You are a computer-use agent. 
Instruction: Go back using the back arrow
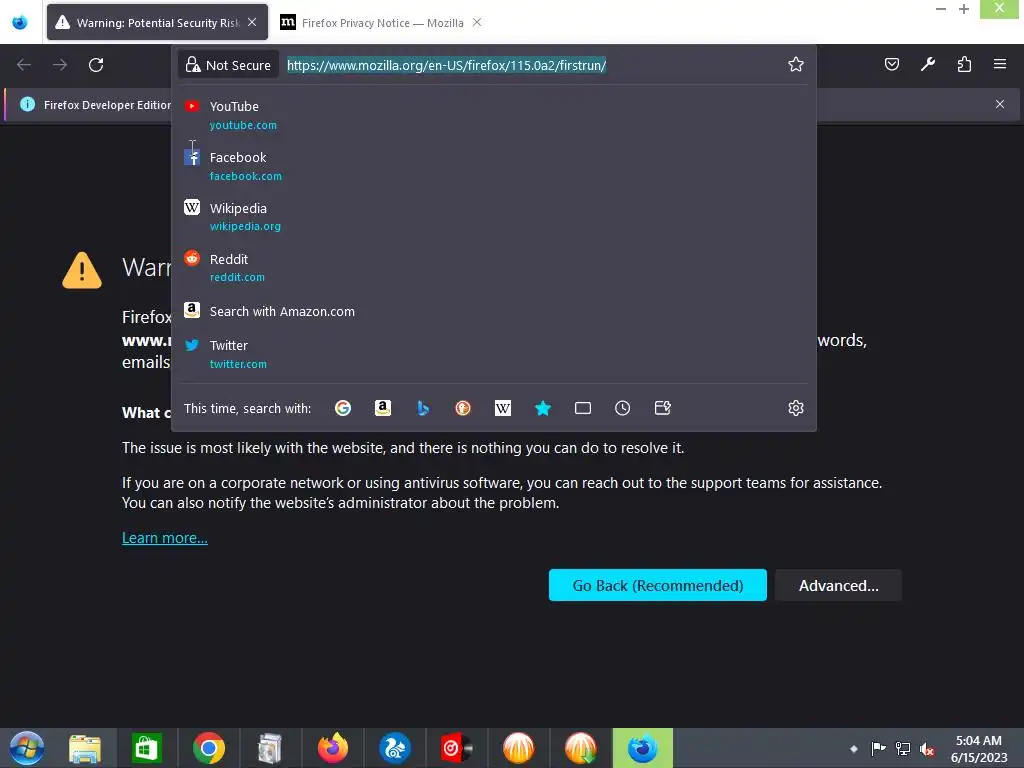(24, 65)
